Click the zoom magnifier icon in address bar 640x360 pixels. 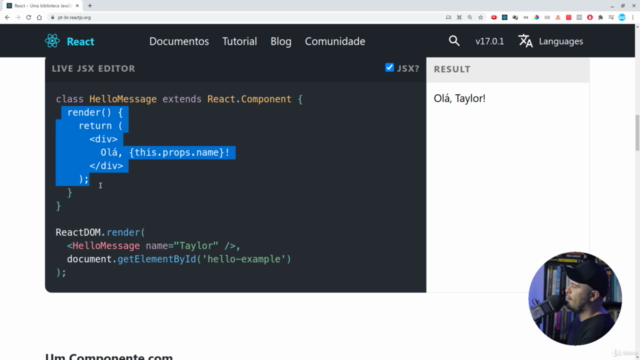tap(470, 17)
